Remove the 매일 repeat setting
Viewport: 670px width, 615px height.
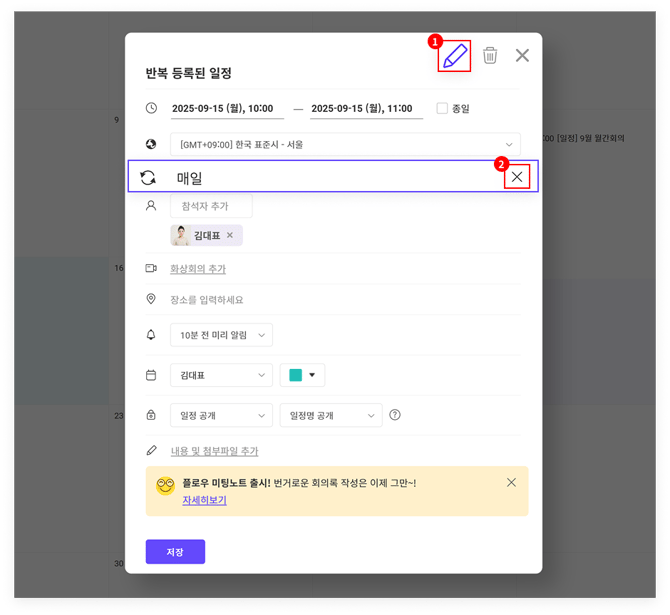pos(517,177)
